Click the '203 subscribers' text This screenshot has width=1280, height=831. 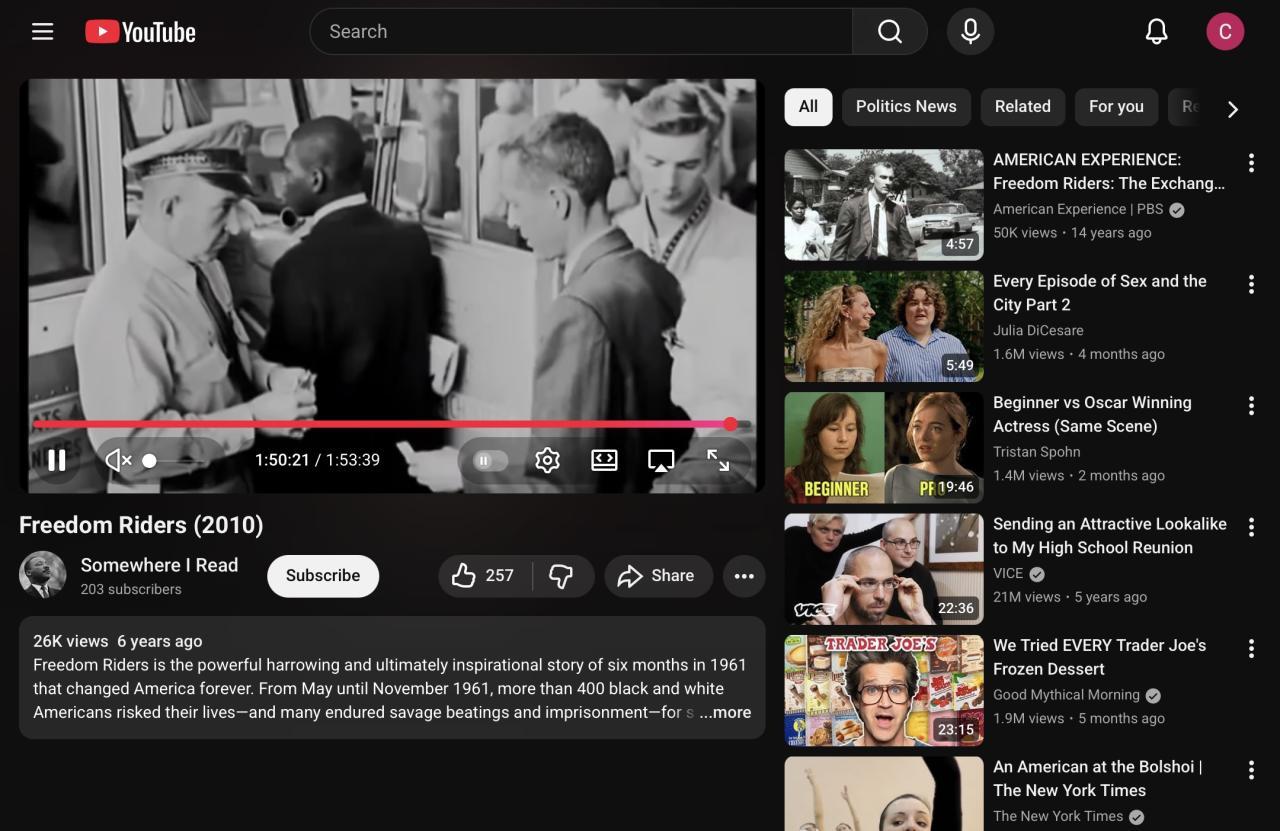131,589
